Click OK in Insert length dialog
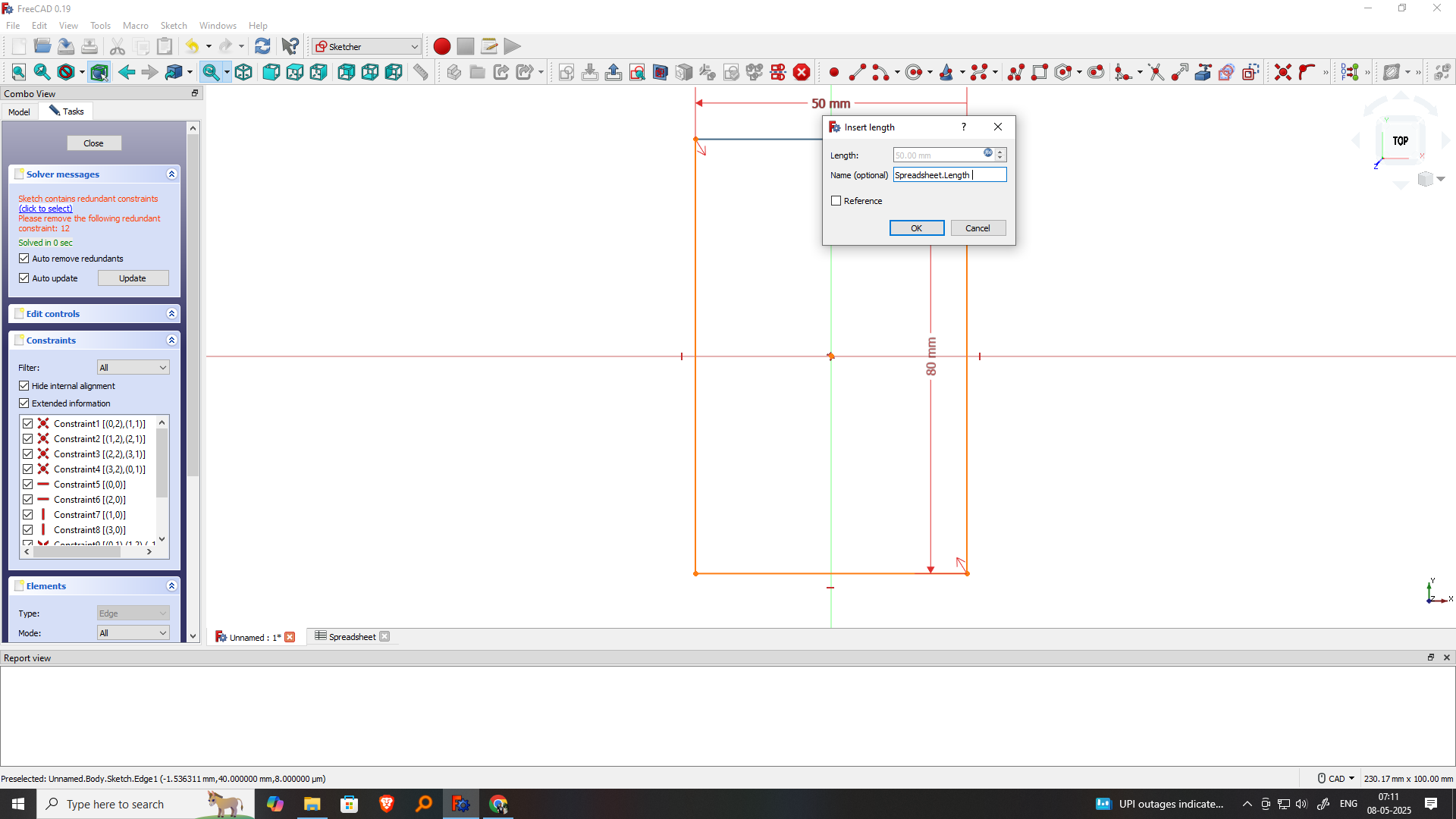This screenshot has width=1456, height=819. pyautogui.click(x=917, y=228)
